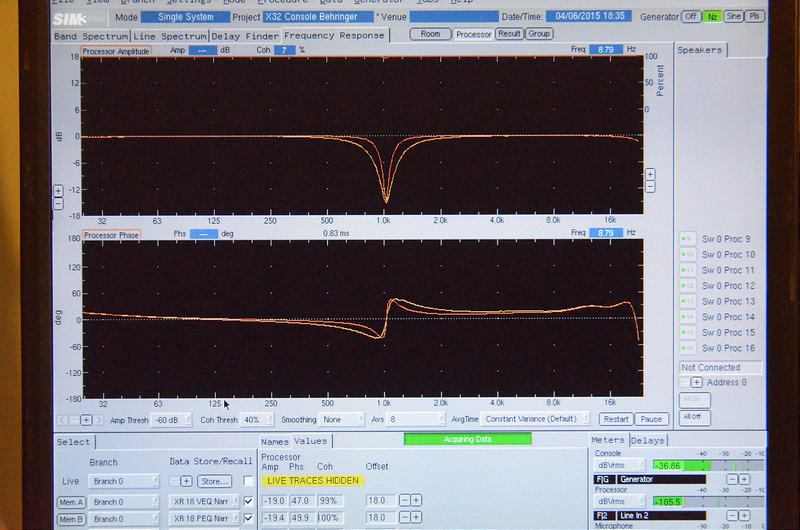The width and height of the screenshot is (800, 530).
Task: Open the Coh Thresh 40% dropdown
Action: tap(257, 420)
